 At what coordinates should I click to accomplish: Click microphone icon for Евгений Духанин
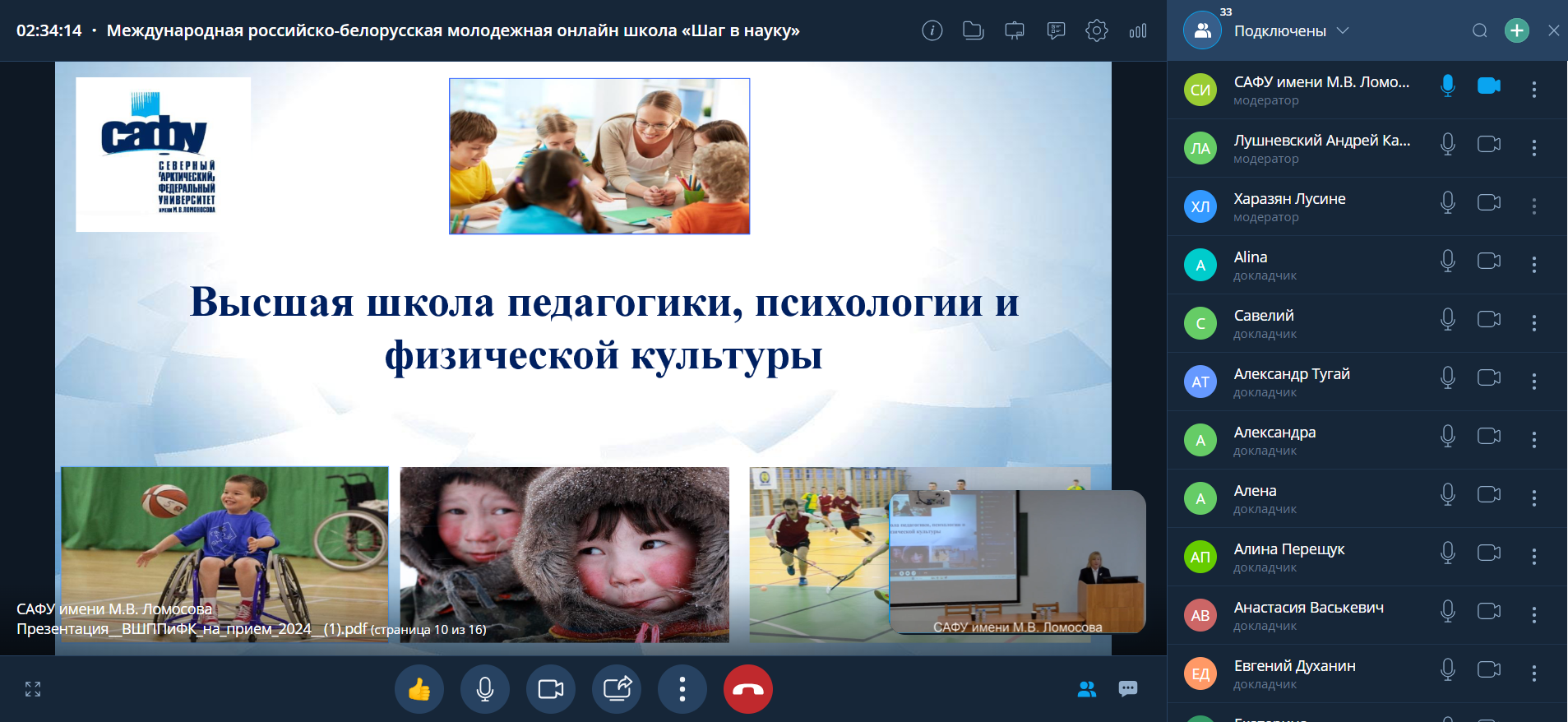click(1448, 669)
